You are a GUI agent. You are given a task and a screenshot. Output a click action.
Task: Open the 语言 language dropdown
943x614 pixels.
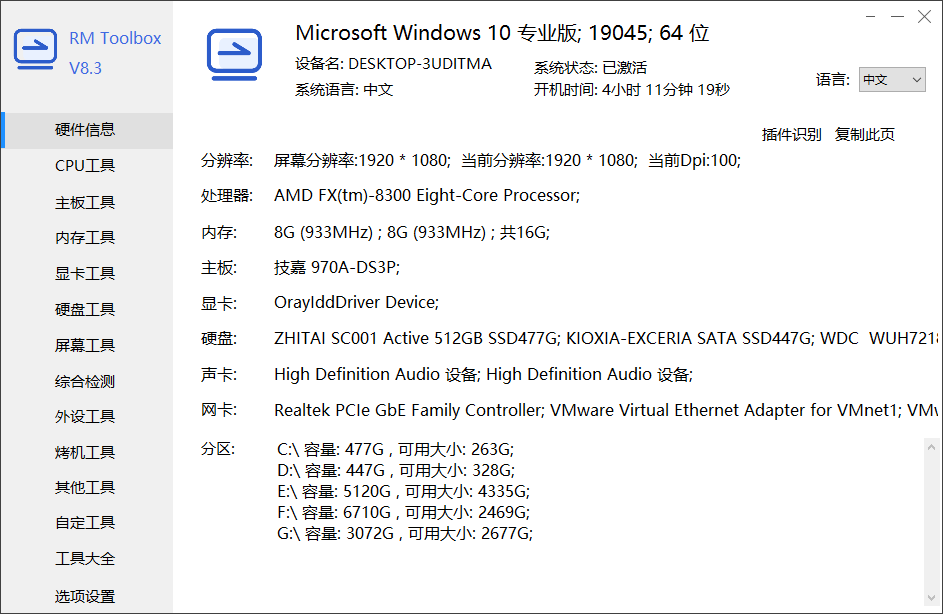click(892, 80)
